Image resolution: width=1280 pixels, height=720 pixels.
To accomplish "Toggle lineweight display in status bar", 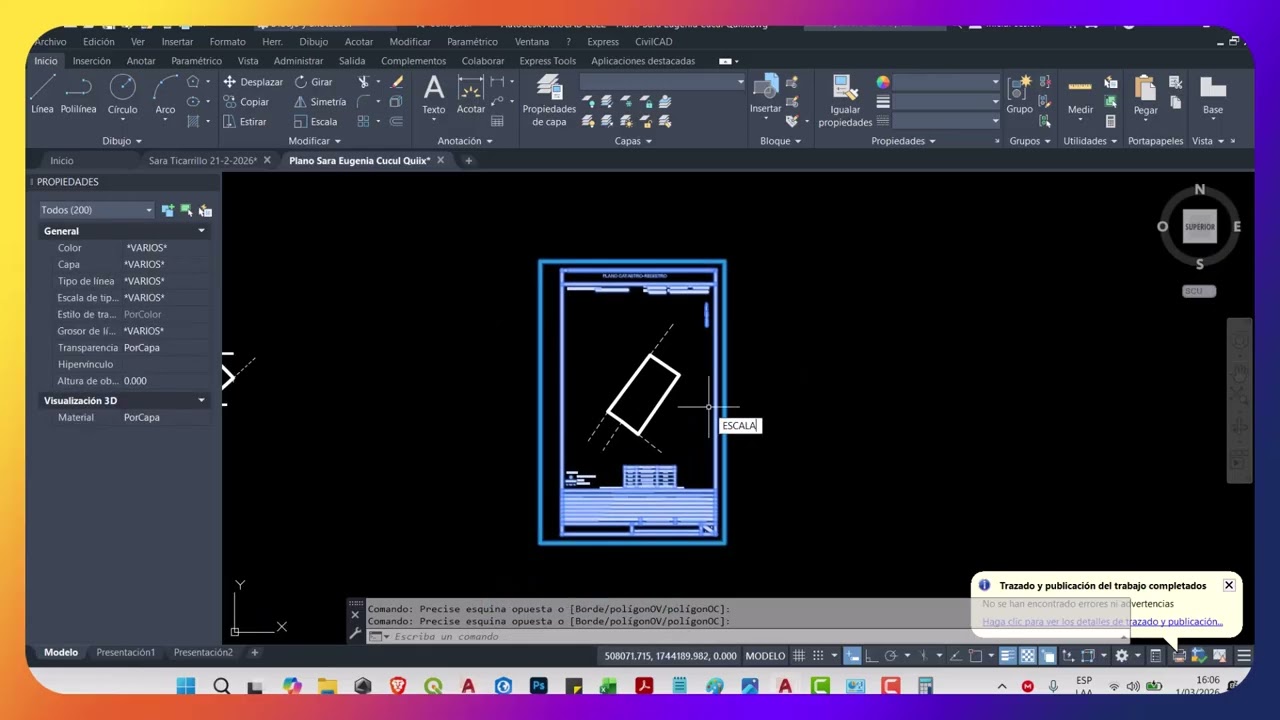I will [1008, 656].
